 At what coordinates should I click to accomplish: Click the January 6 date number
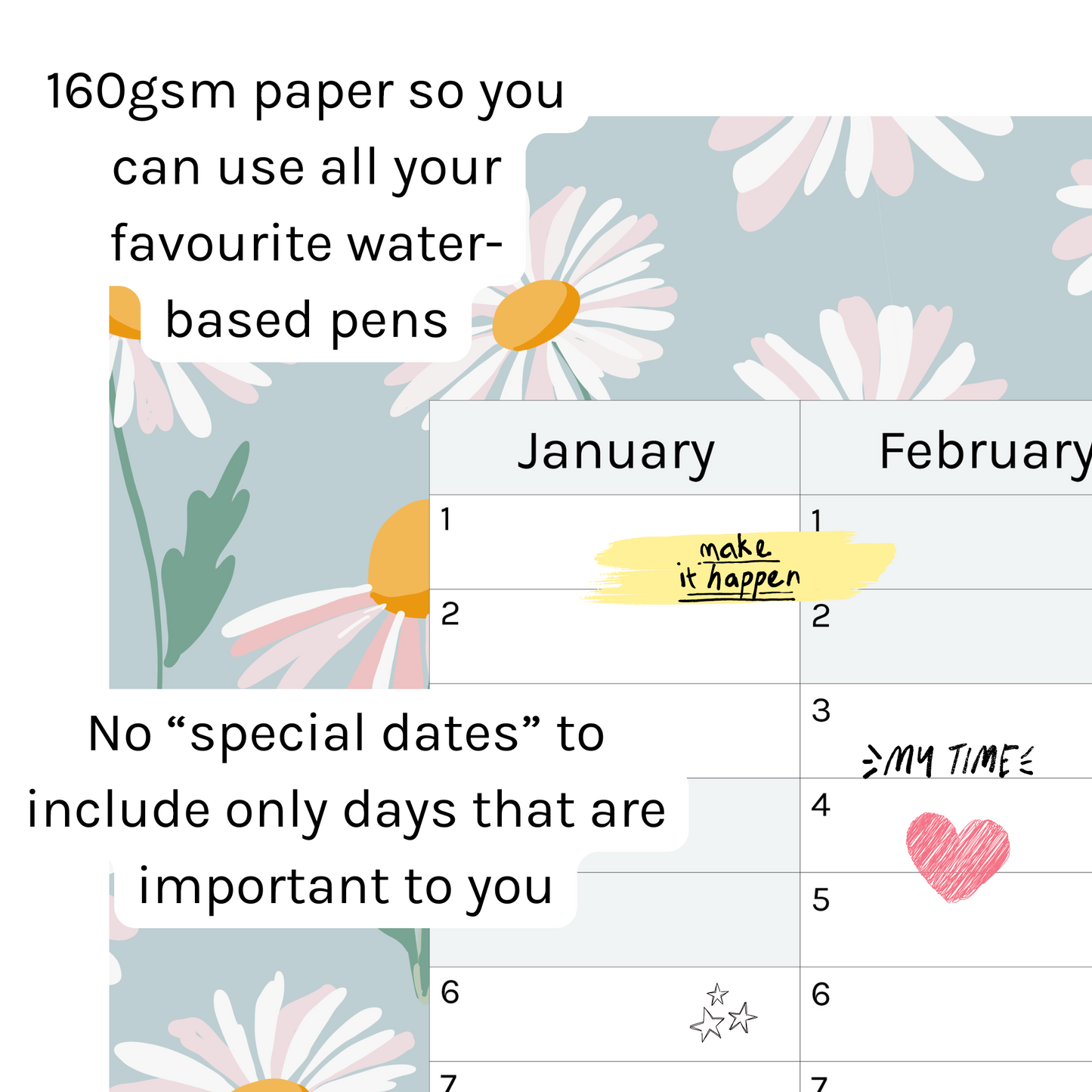(x=450, y=992)
